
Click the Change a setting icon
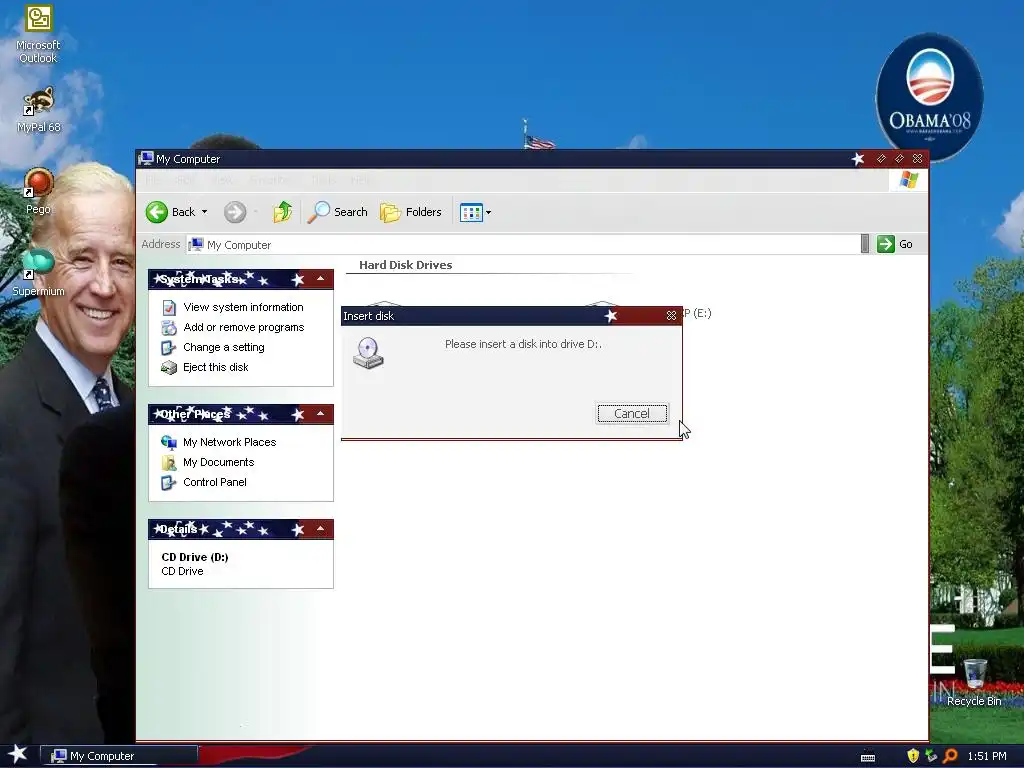(168, 347)
